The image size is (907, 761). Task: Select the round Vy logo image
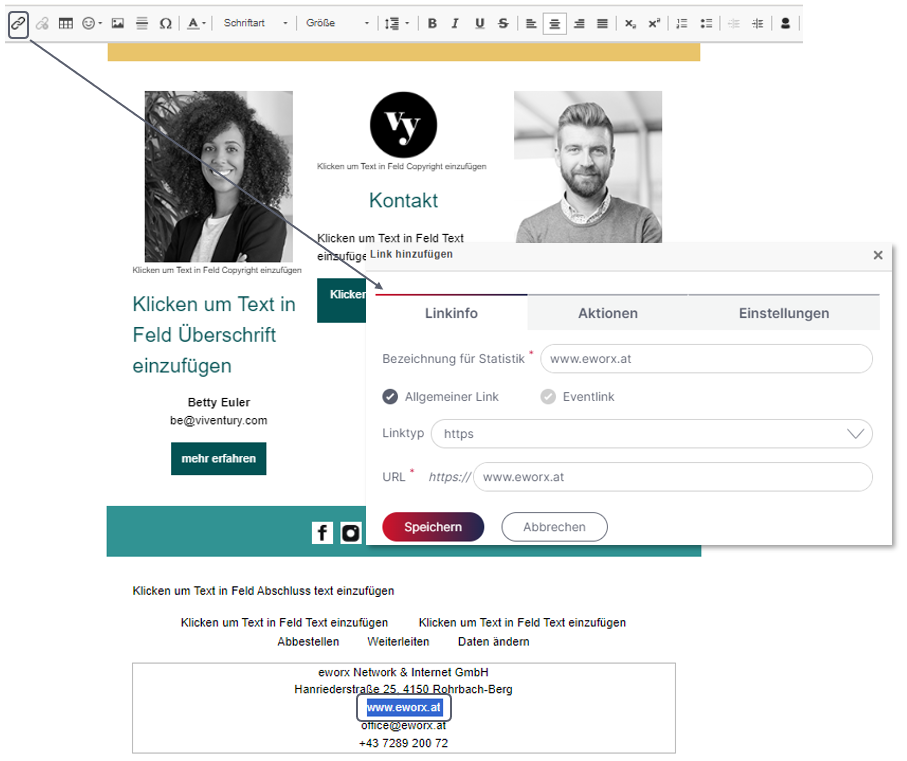tap(403, 125)
